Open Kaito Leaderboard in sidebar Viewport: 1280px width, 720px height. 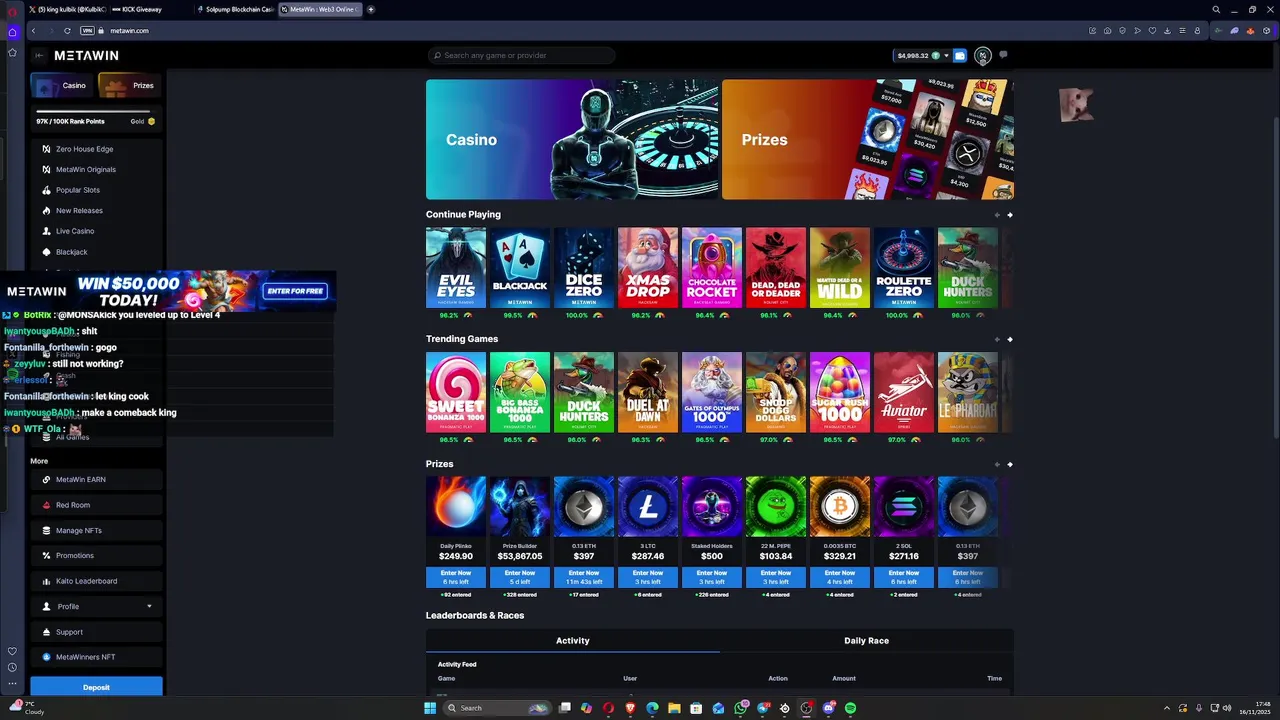(x=96, y=581)
